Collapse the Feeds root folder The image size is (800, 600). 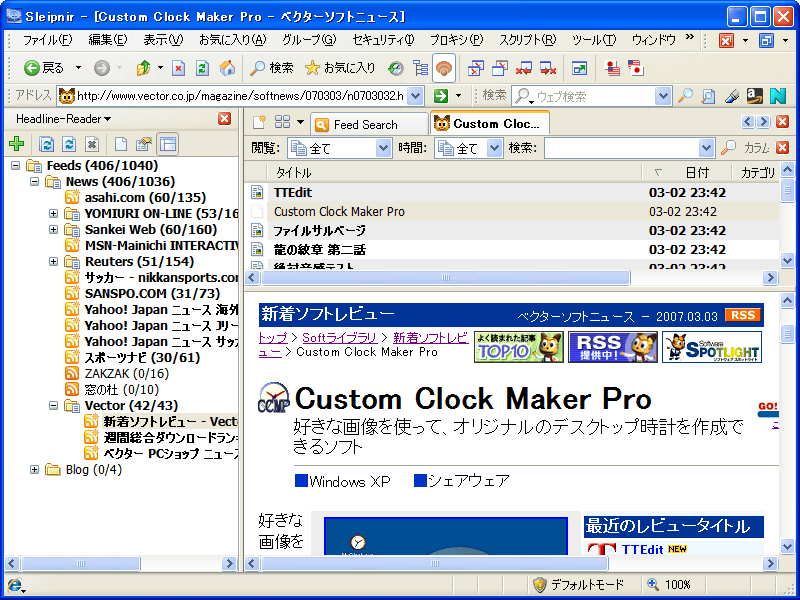click(15, 165)
